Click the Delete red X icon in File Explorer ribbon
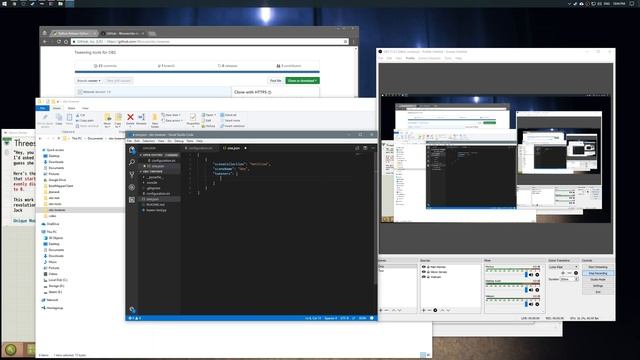Screen dimensions: 640x360 tap(130, 118)
